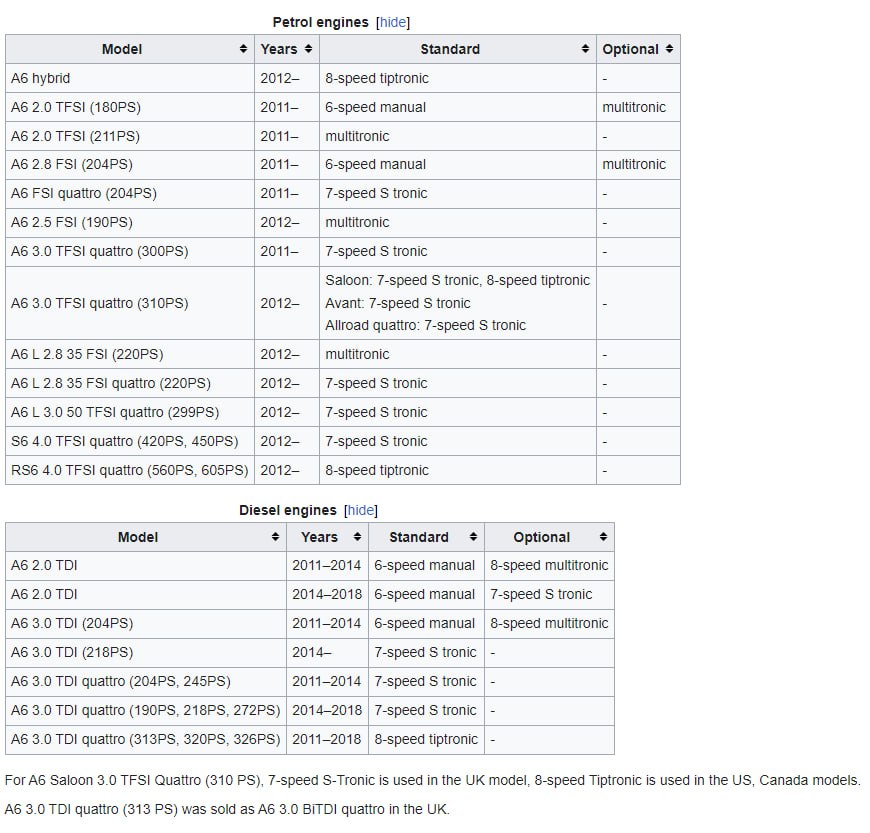
Task: Sort diesel table by Years arrows
Action: click(357, 537)
